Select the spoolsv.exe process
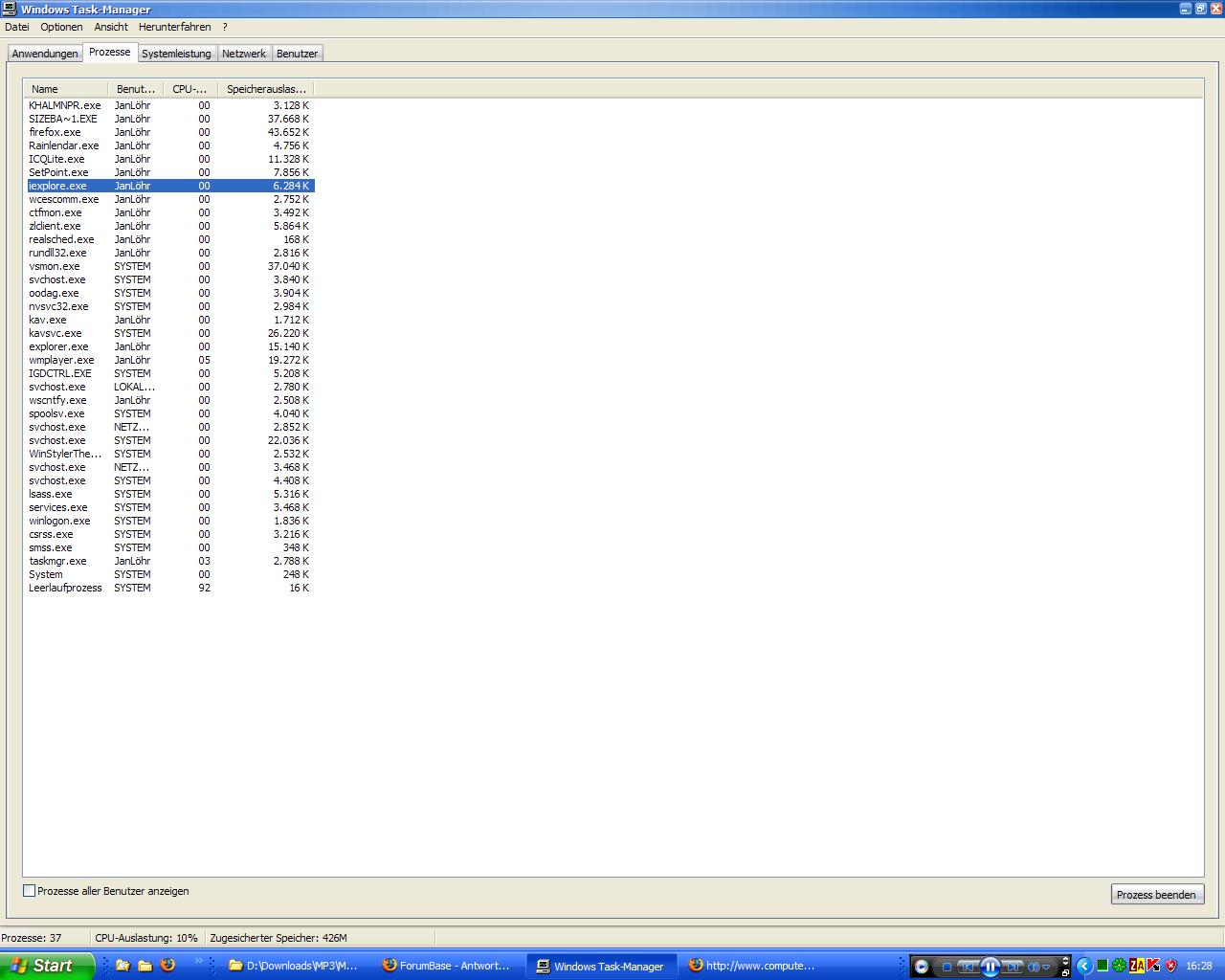 (170, 413)
